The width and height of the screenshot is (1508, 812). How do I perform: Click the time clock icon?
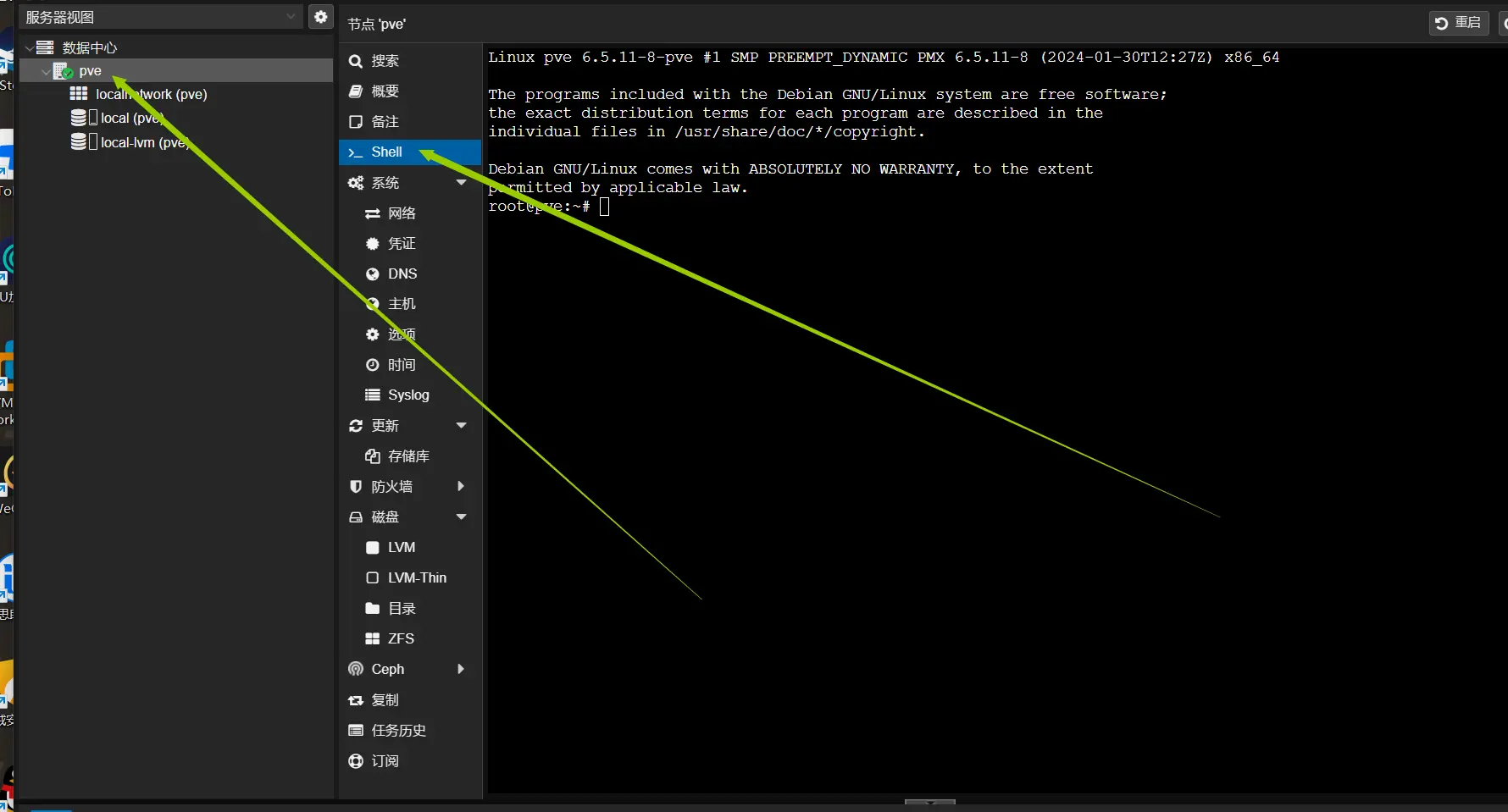372,365
